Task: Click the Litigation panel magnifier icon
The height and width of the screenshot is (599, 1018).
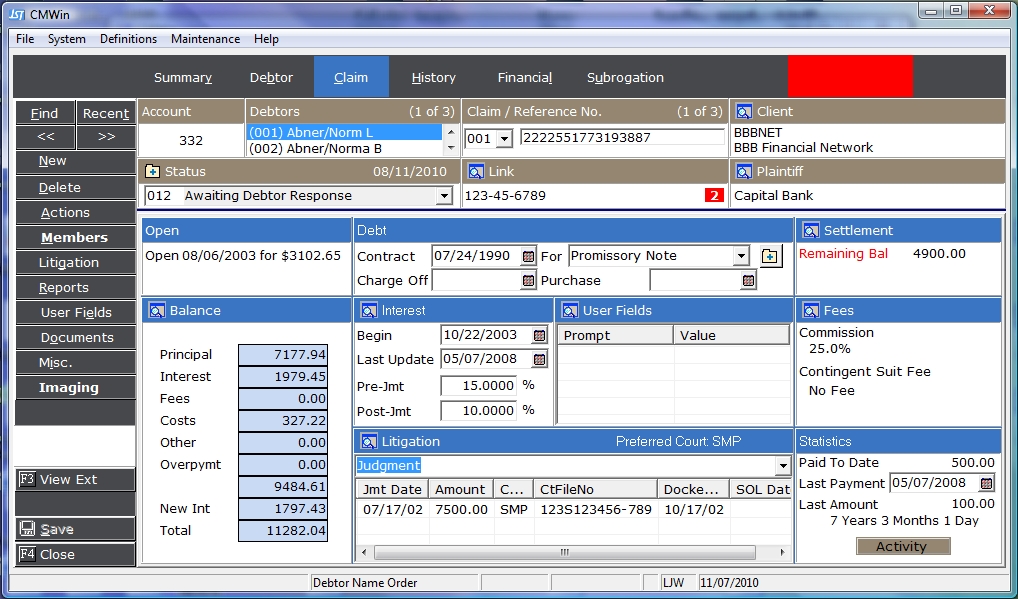Action: pyautogui.click(x=369, y=441)
